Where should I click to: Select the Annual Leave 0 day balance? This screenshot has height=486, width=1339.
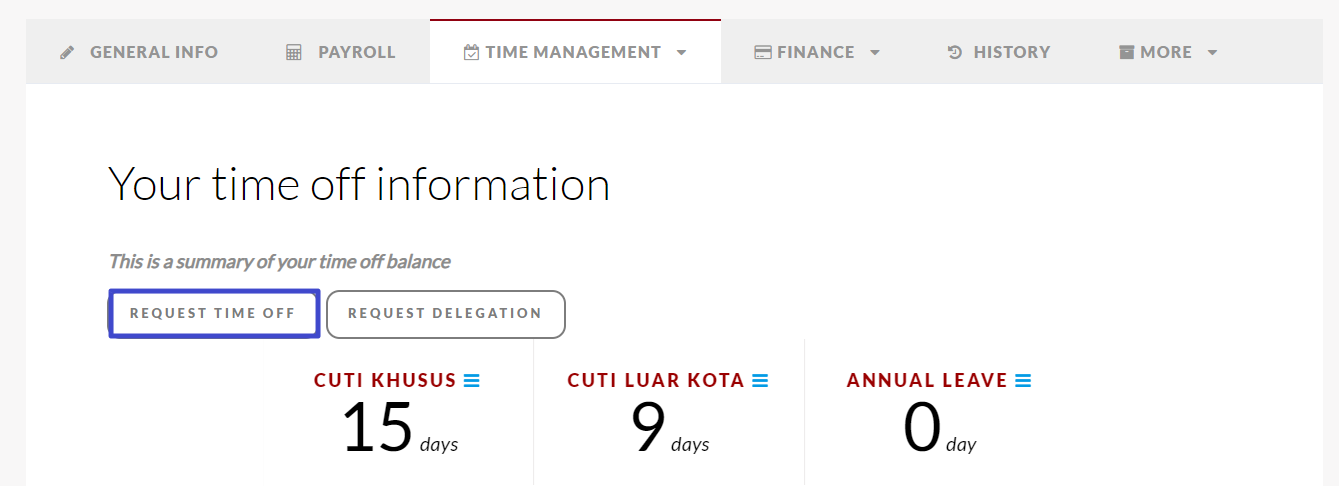pos(938,427)
